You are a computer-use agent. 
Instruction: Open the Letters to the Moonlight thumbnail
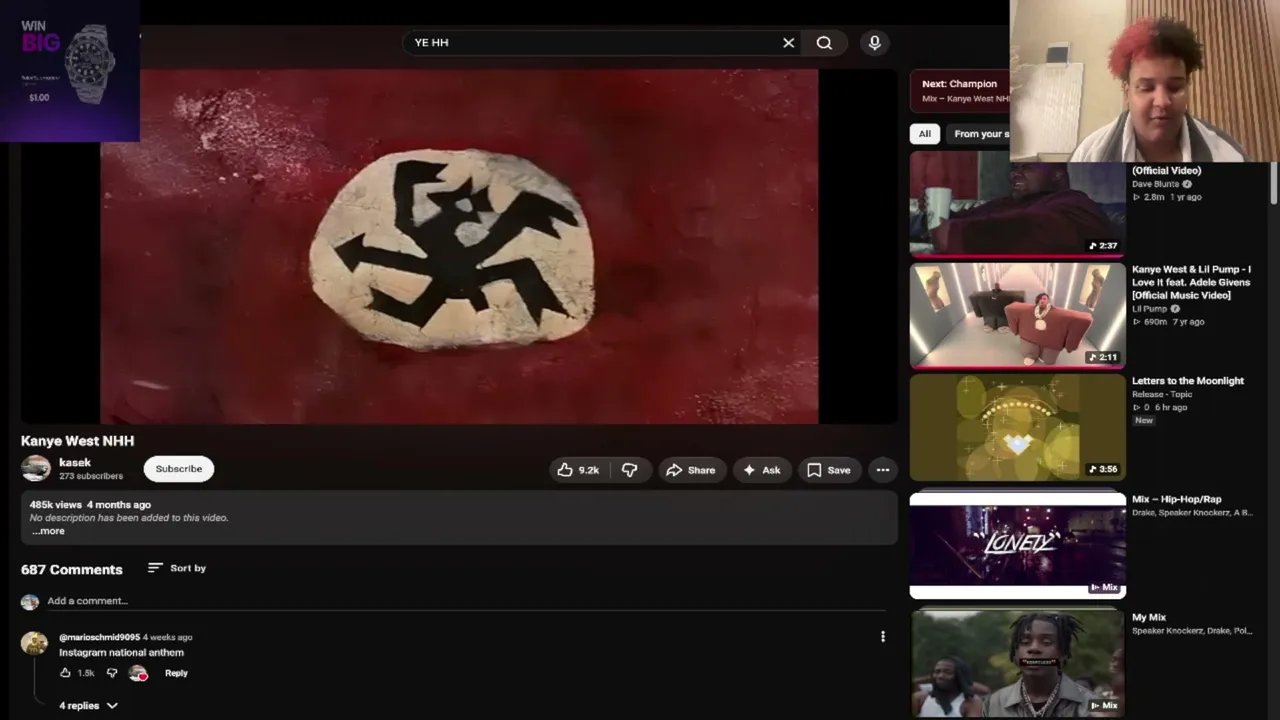[1017, 428]
